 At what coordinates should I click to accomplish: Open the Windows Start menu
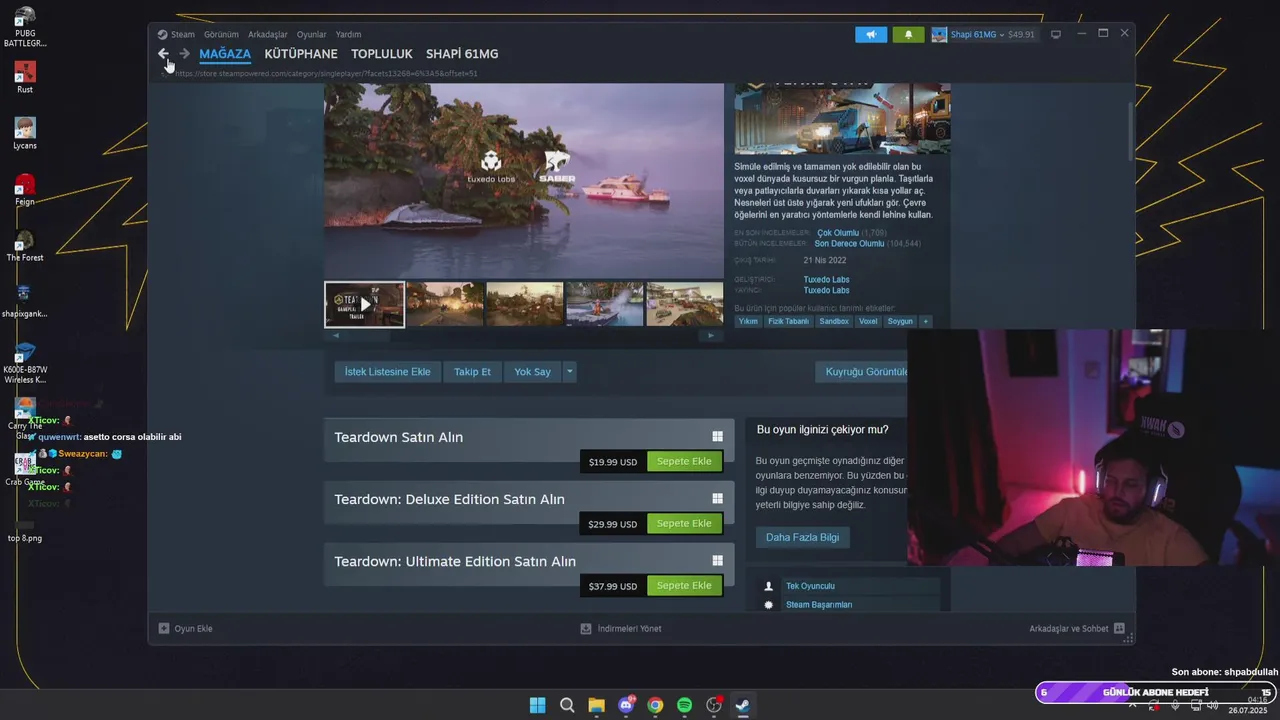(x=537, y=705)
